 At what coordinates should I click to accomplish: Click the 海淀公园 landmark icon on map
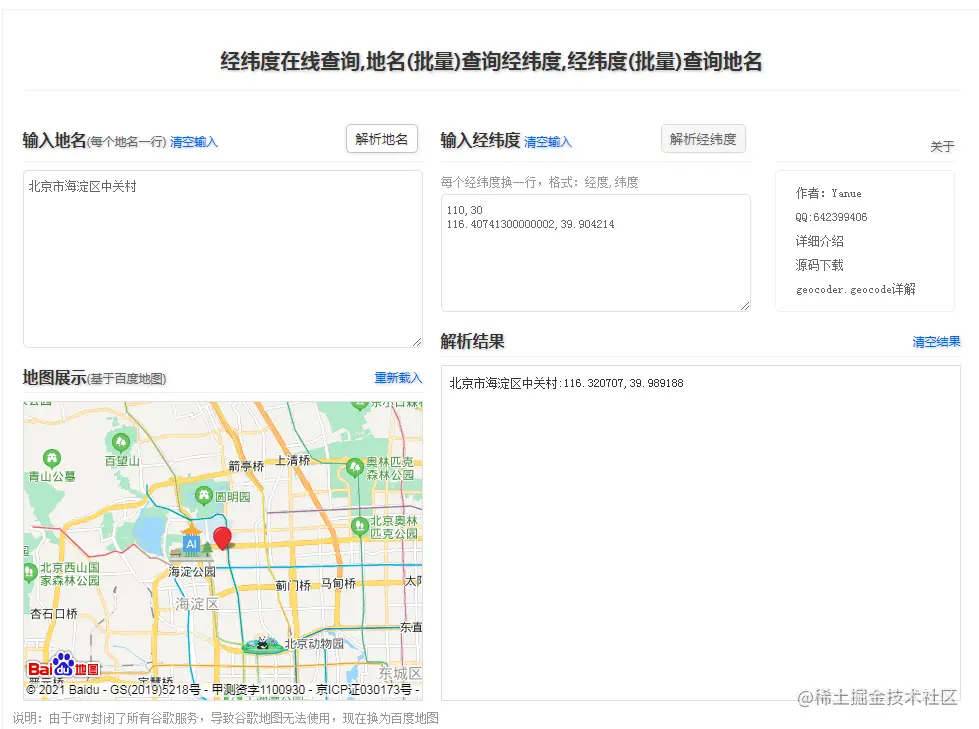click(191, 541)
